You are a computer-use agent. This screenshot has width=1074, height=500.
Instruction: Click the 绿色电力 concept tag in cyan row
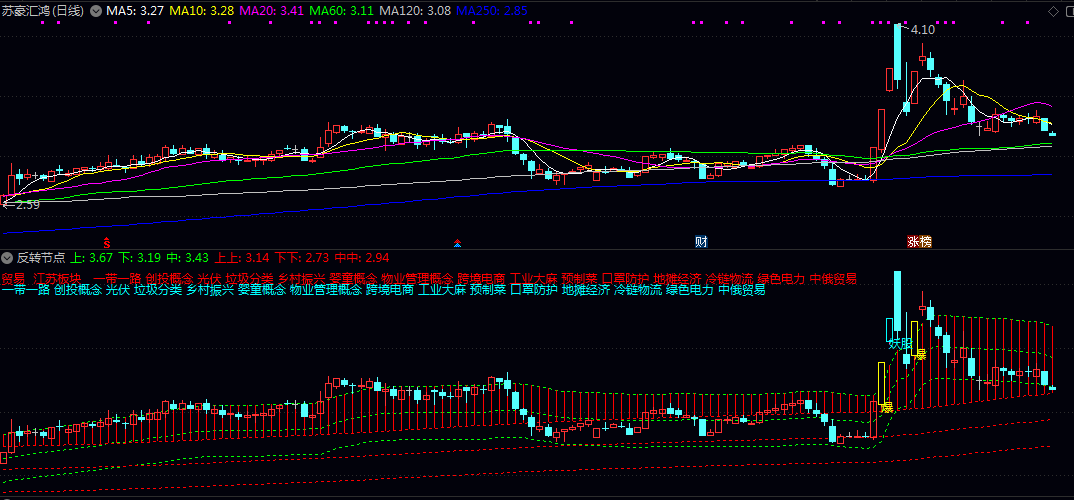[690, 290]
